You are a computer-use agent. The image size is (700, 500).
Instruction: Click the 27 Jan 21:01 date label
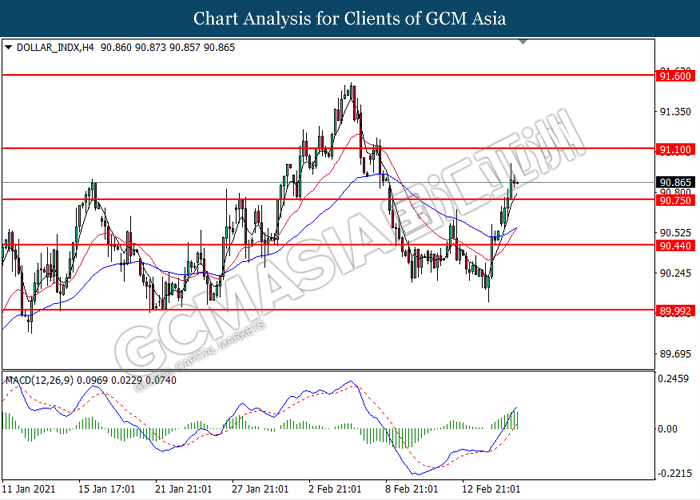260,489
